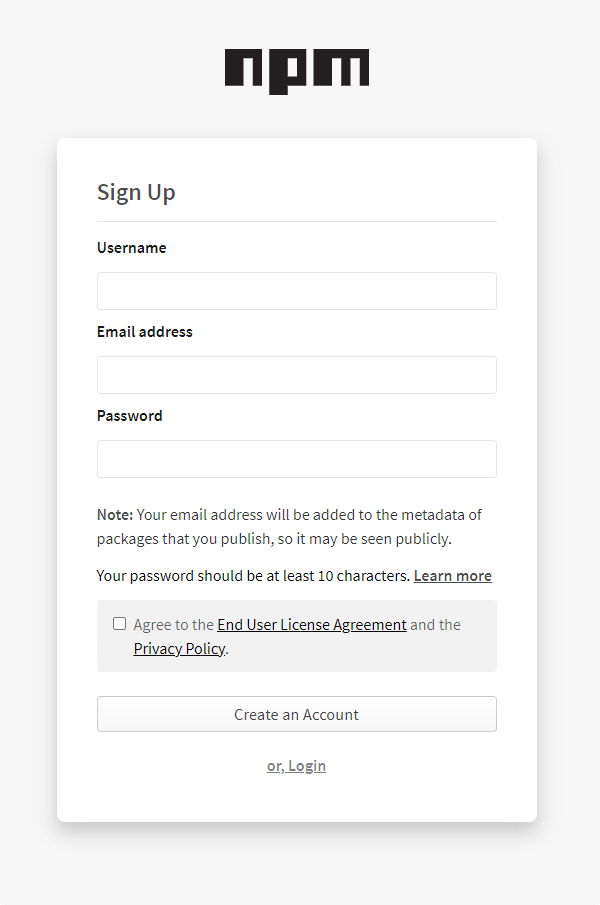Click the bold 'Note:' word
The height and width of the screenshot is (905, 600).
click(115, 515)
